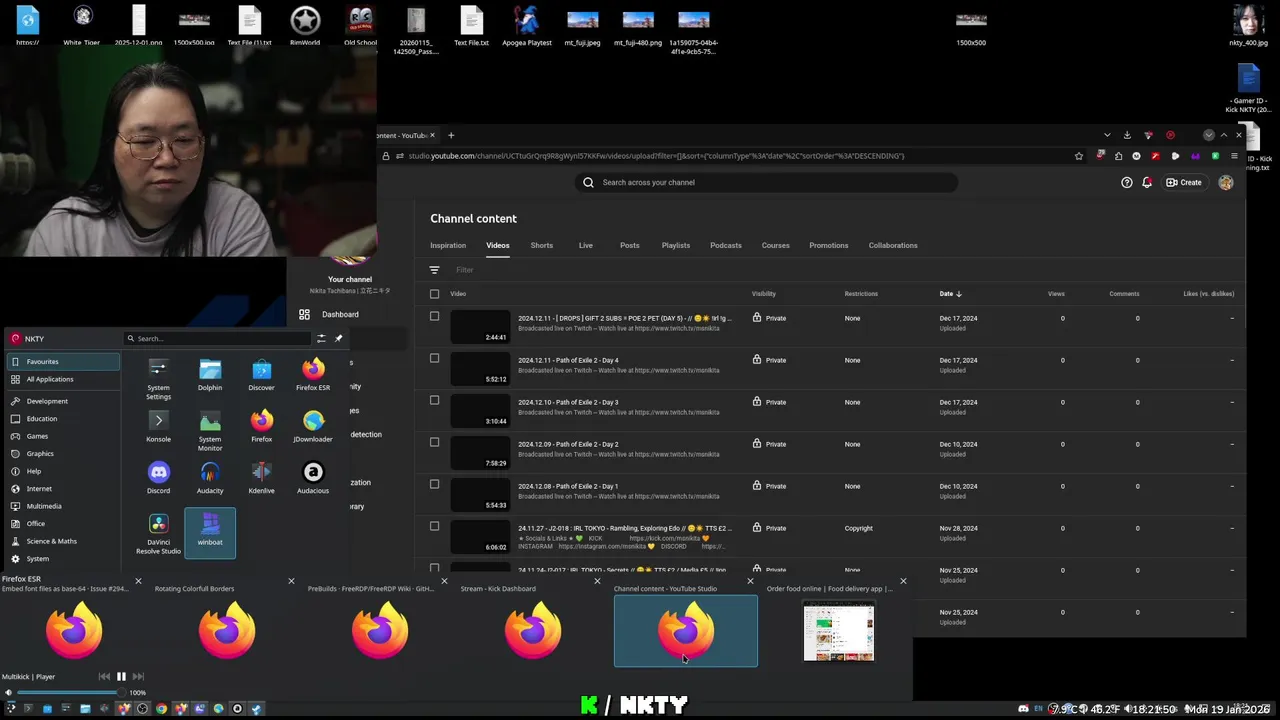Screen dimensions: 1280x720
Task: Tick checkbox for Path of Exile 2 - Day 1
Action: pos(434,484)
